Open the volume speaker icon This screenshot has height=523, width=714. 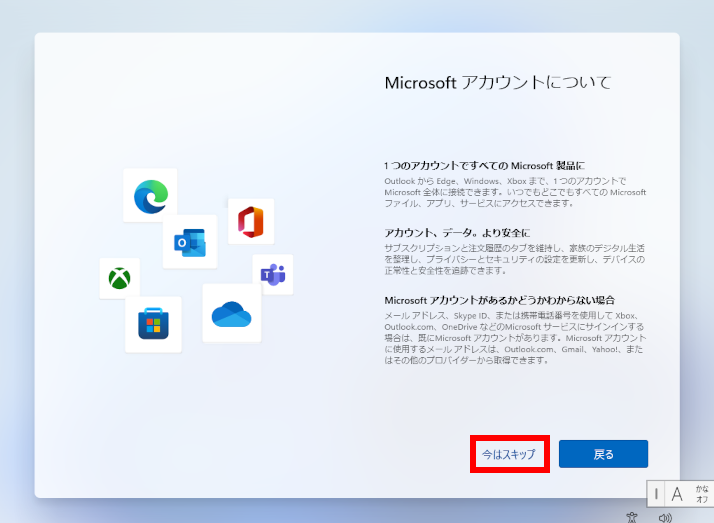665,517
